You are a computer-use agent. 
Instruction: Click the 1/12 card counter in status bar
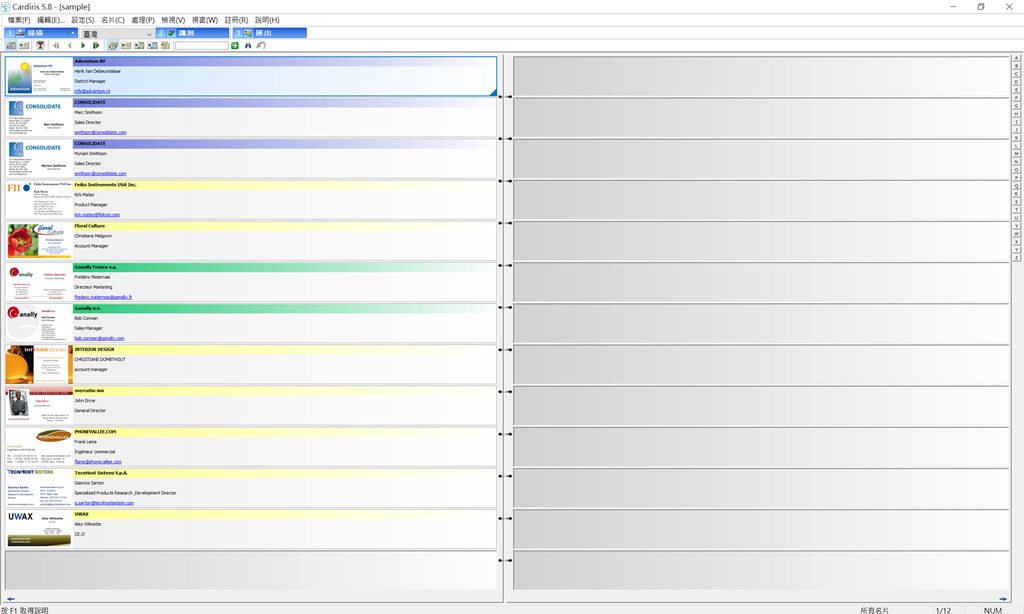(943, 610)
